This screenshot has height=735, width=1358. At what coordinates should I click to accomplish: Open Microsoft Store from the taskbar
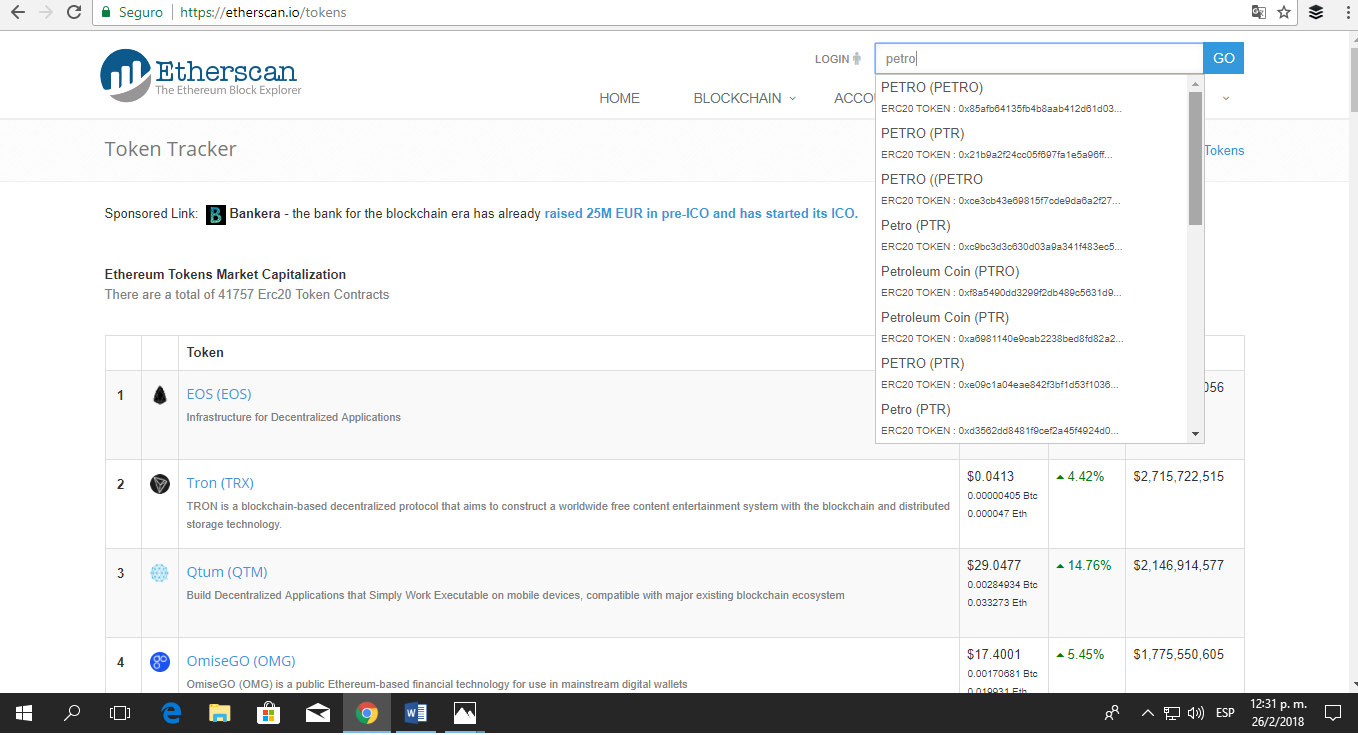pyautogui.click(x=268, y=713)
